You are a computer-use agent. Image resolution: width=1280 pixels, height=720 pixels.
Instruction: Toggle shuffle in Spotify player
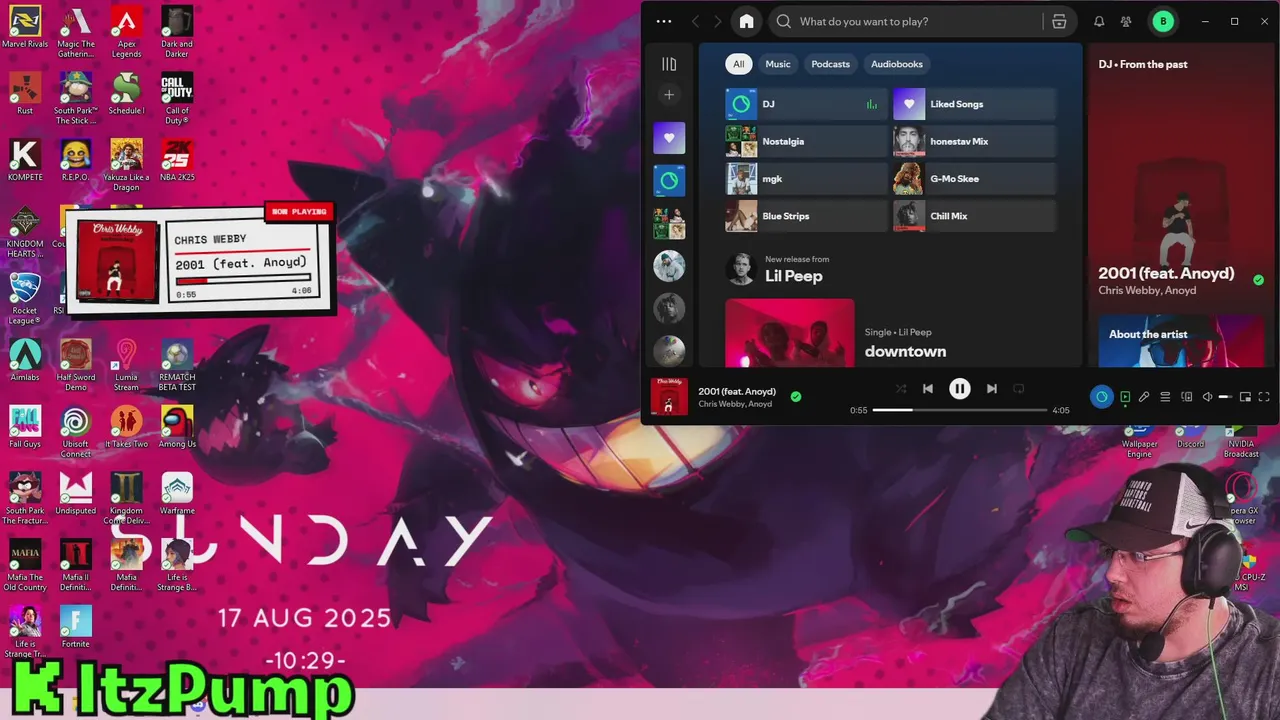pos(901,389)
